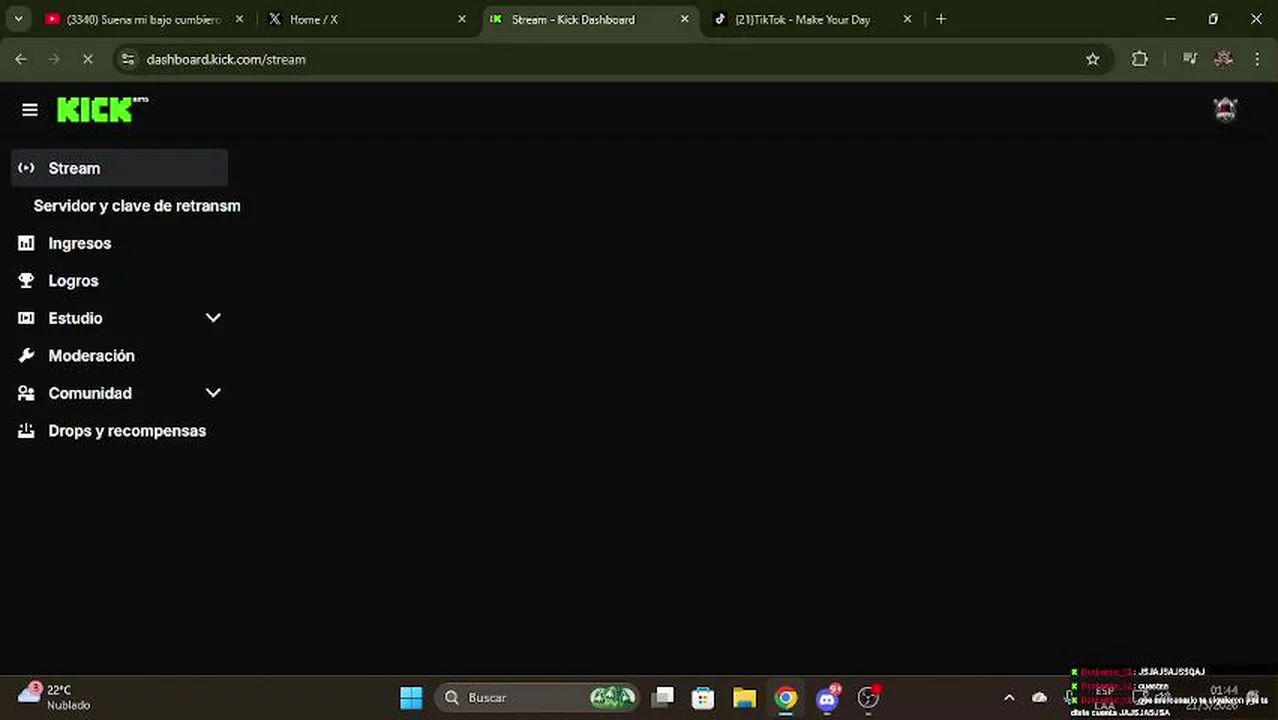Viewport: 1278px width, 720px height.
Task: Close the TikTok tab
Action: pyautogui.click(x=908, y=19)
